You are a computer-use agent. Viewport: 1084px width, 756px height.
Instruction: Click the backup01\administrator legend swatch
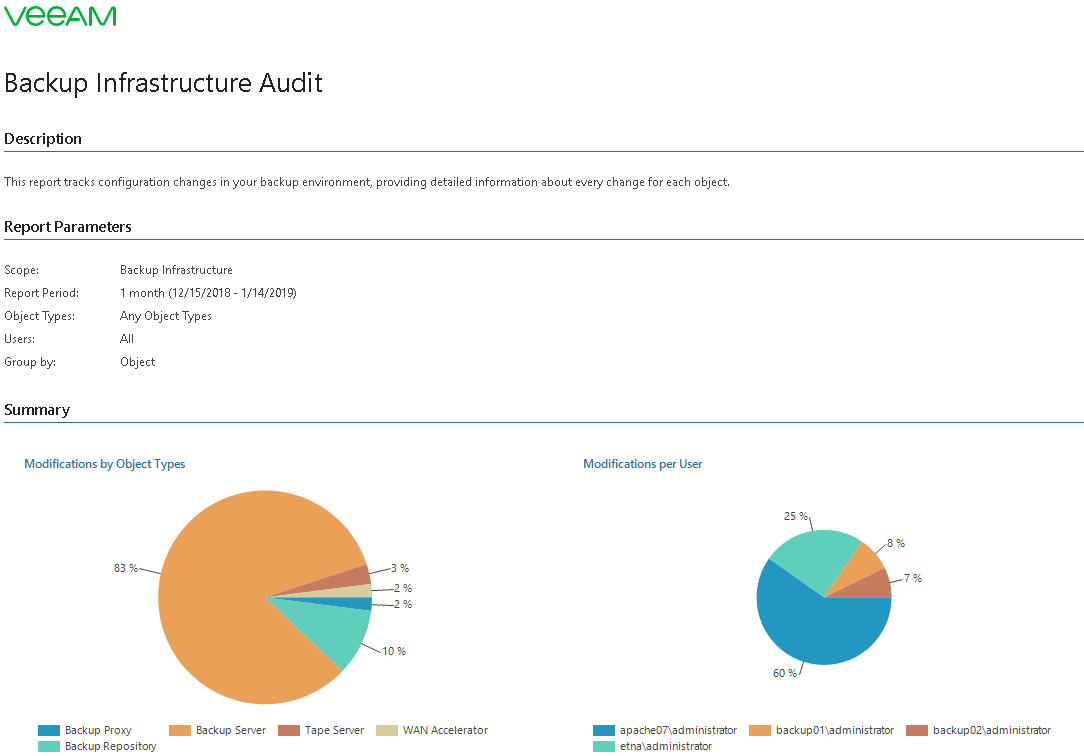(760, 730)
